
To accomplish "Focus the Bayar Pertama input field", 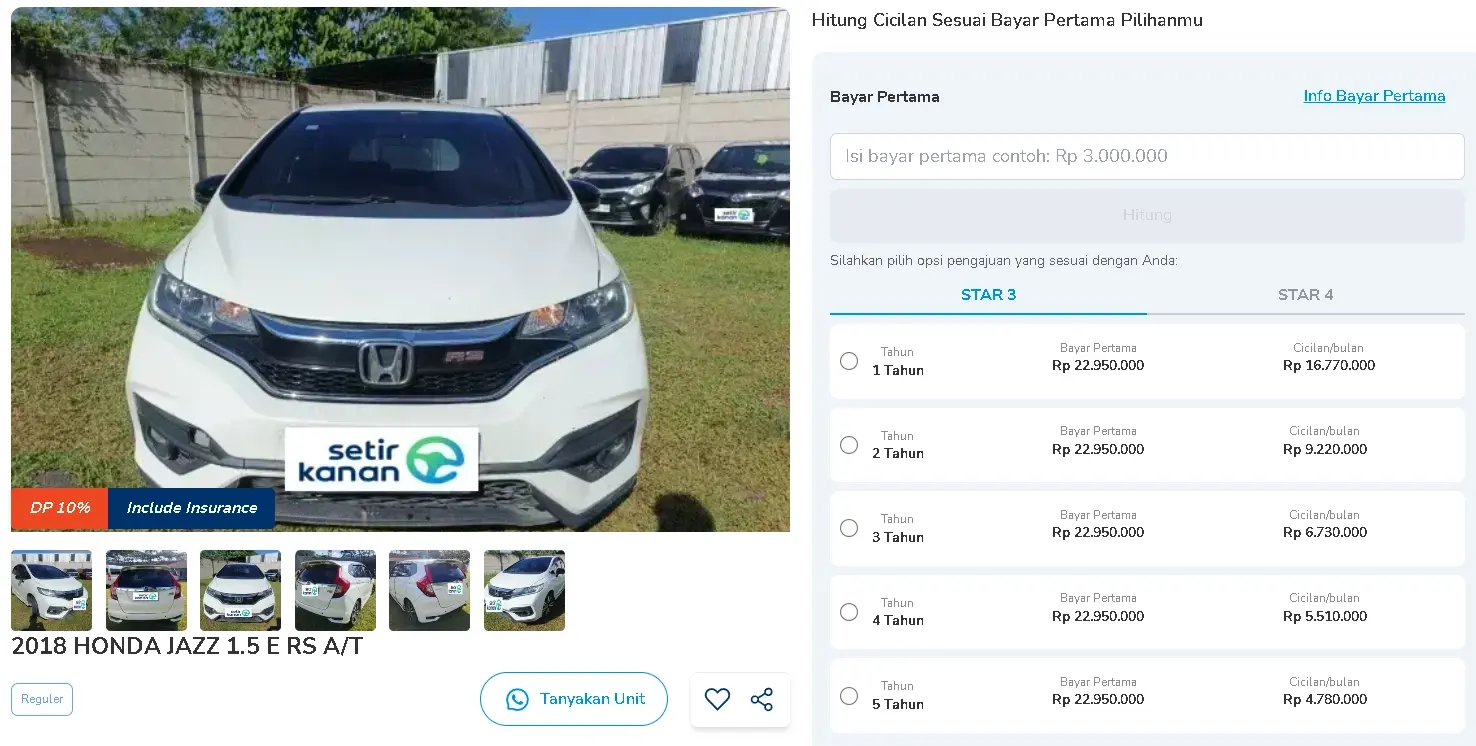I will coord(1147,156).
